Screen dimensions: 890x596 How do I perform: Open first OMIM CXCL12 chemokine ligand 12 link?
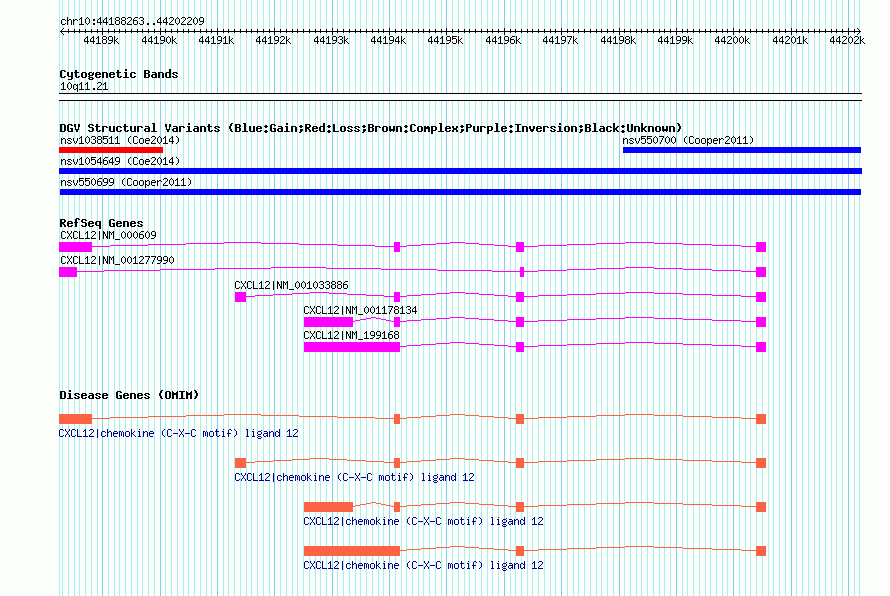tap(178, 433)
